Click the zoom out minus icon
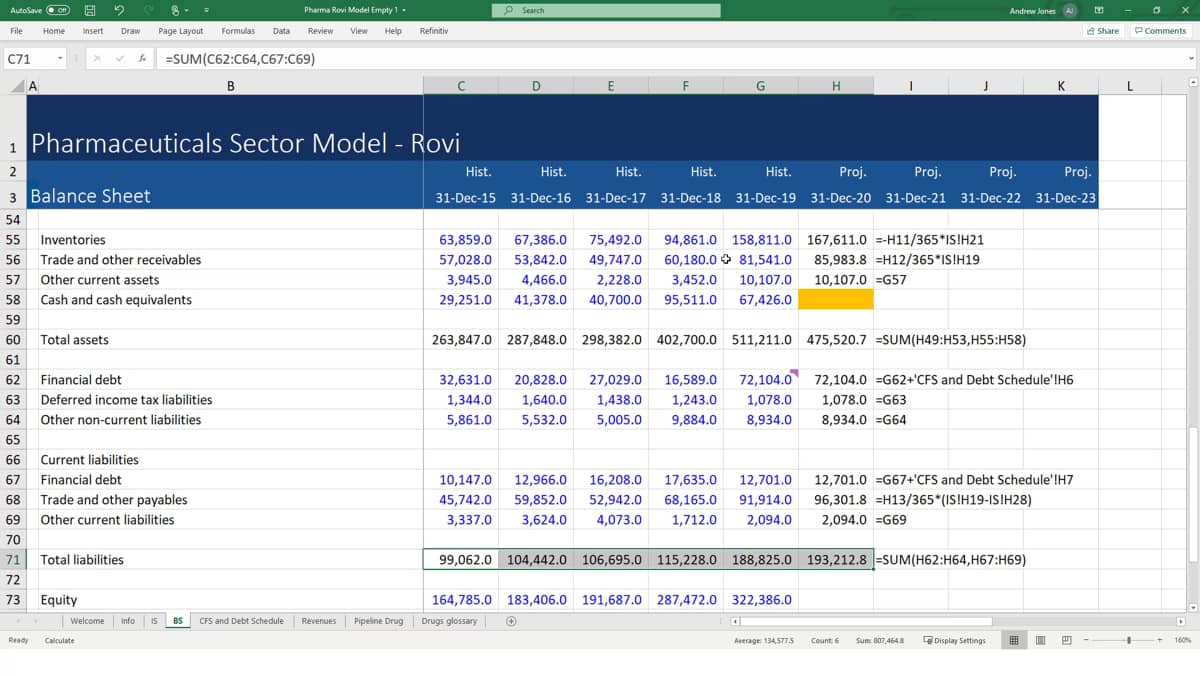Screen dimensions: 1200x675 [x=1085, y=640]
